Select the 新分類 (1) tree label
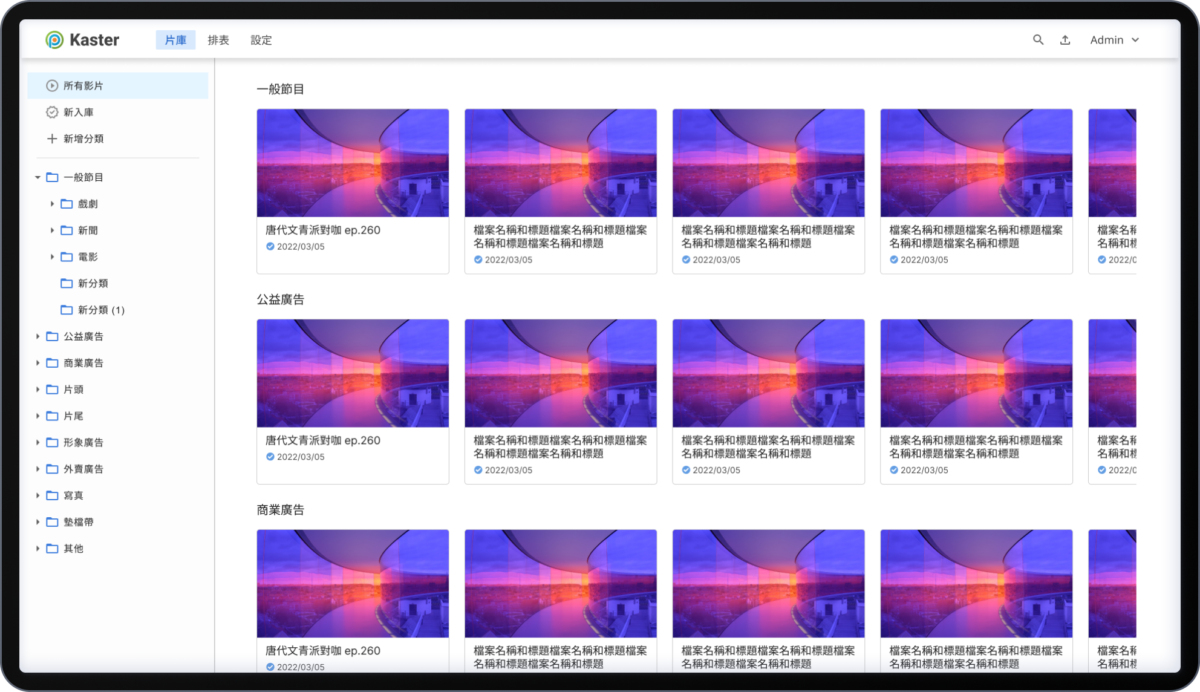Image resolution: width=1200 pixels, height=692 pixels. click(x=101, y=310)
